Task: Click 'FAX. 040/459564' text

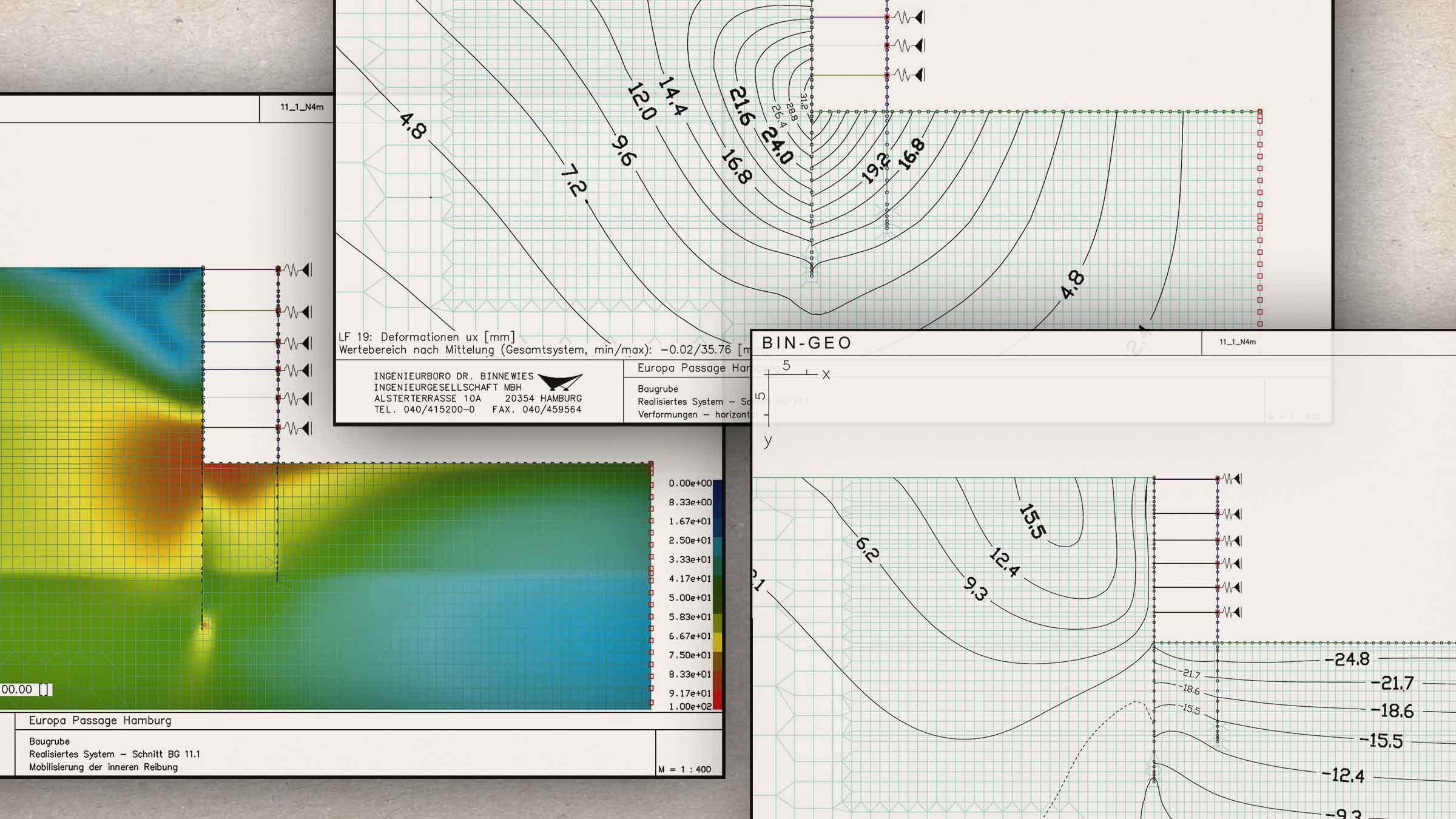Action: tap(537, 409)
